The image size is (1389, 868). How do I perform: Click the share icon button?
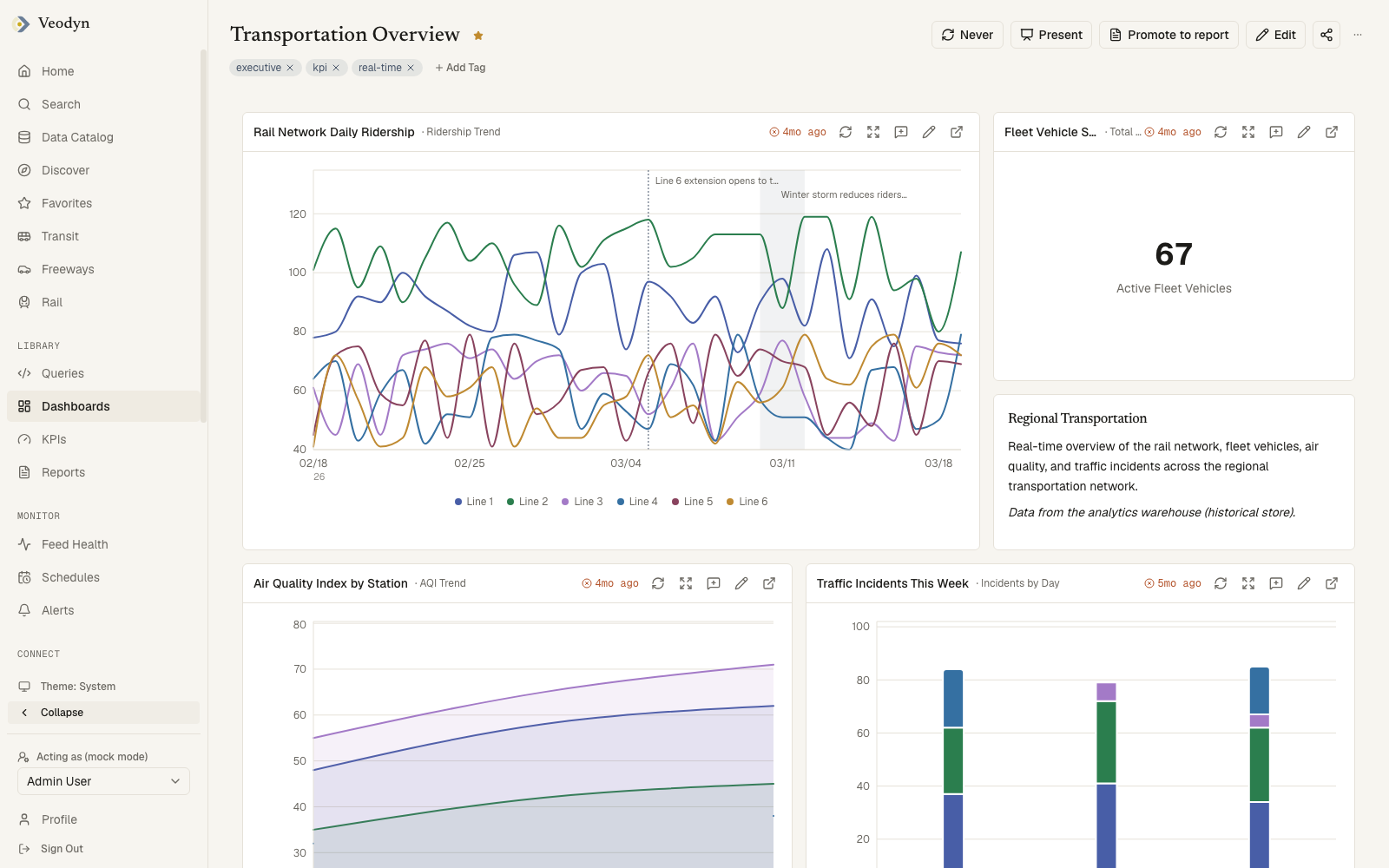point(1326,35)
